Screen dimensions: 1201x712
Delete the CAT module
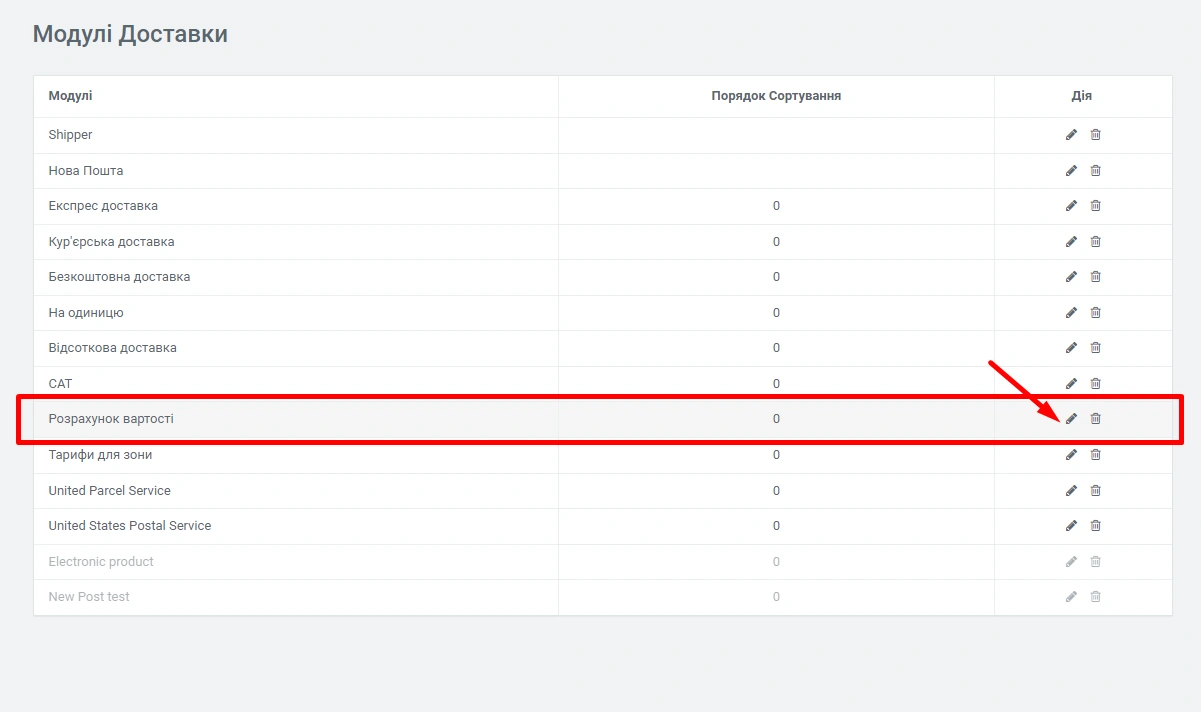coord(1095,384)
